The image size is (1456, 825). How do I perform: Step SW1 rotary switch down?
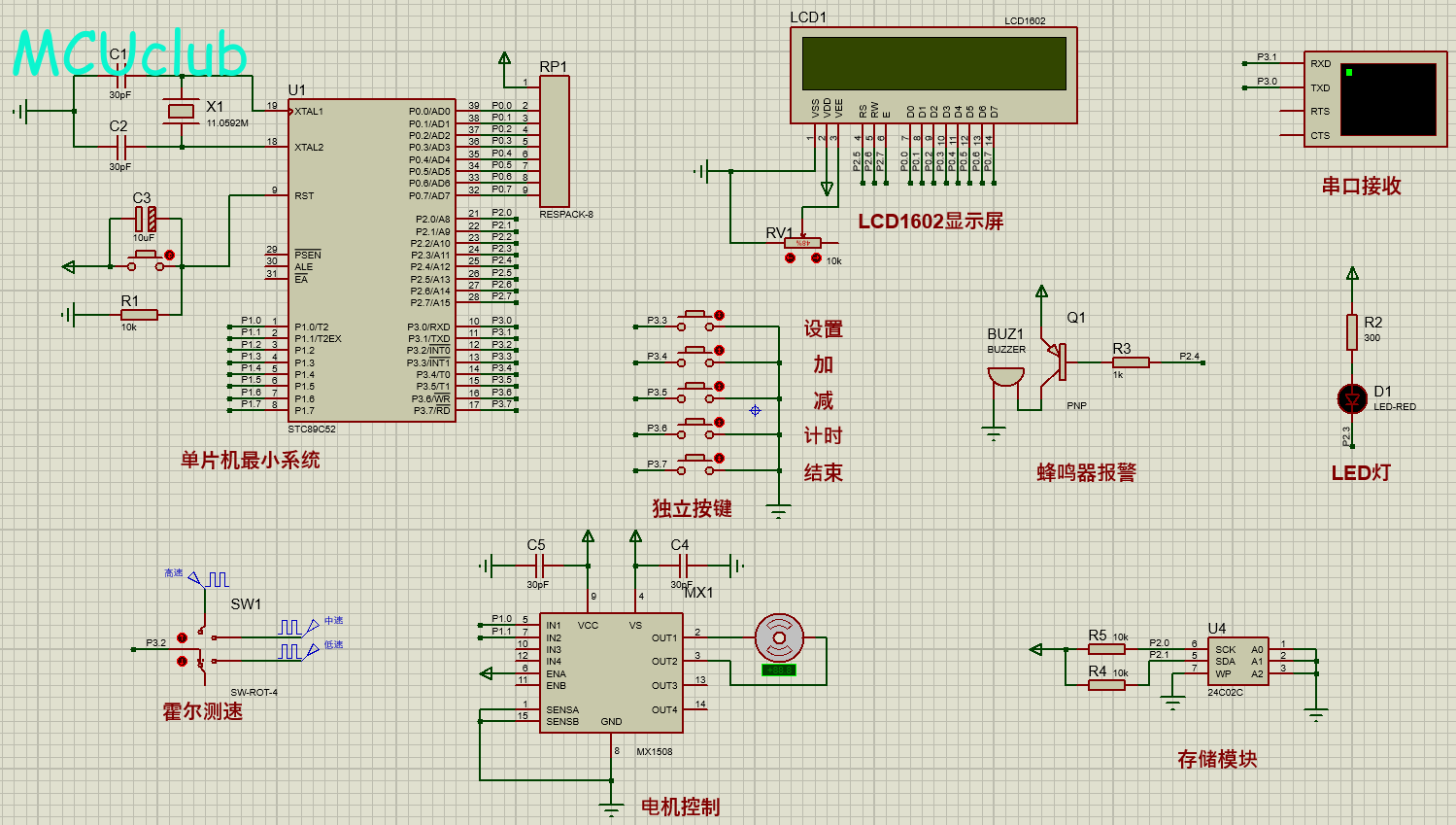tap(182, 661)
